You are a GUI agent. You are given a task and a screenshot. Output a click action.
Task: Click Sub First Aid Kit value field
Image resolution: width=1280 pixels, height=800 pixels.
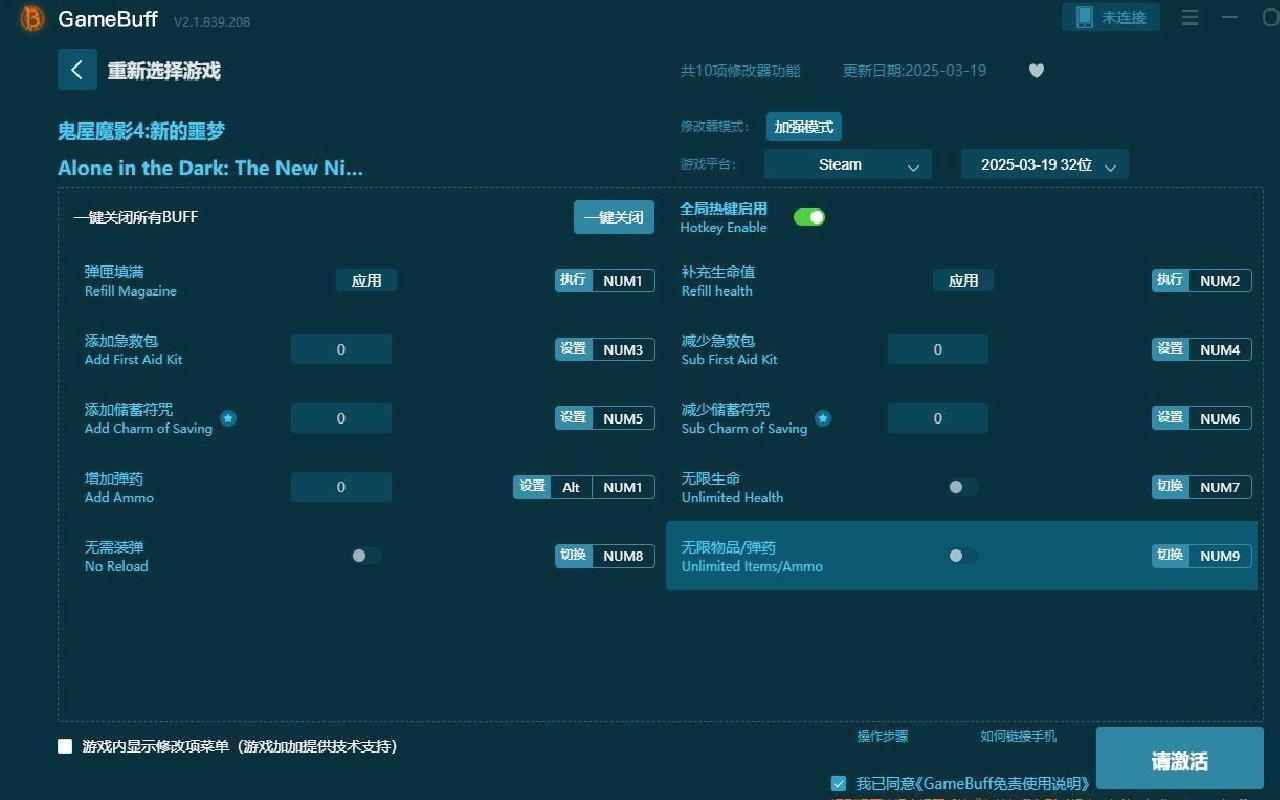[x=937, y=350]
